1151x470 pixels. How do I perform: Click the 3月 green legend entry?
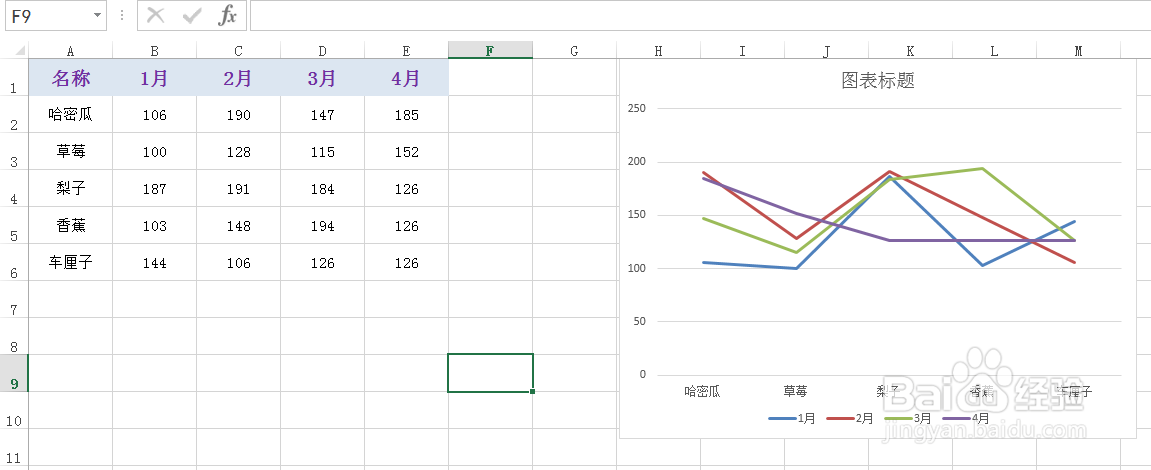[x=909, y=419]
